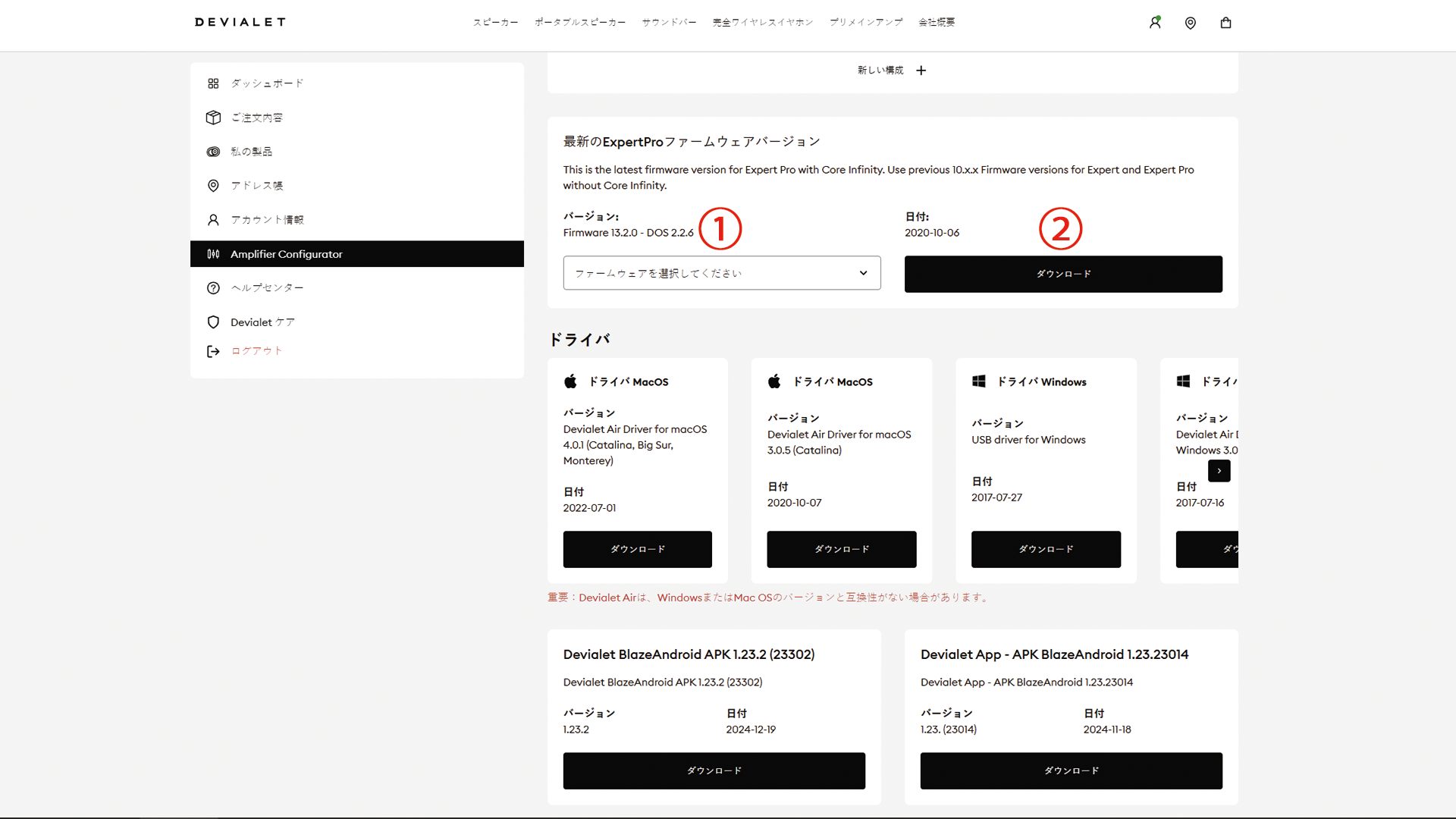
Task: Click USB driver for Windows version text
Action: [x=1028, y=440]
